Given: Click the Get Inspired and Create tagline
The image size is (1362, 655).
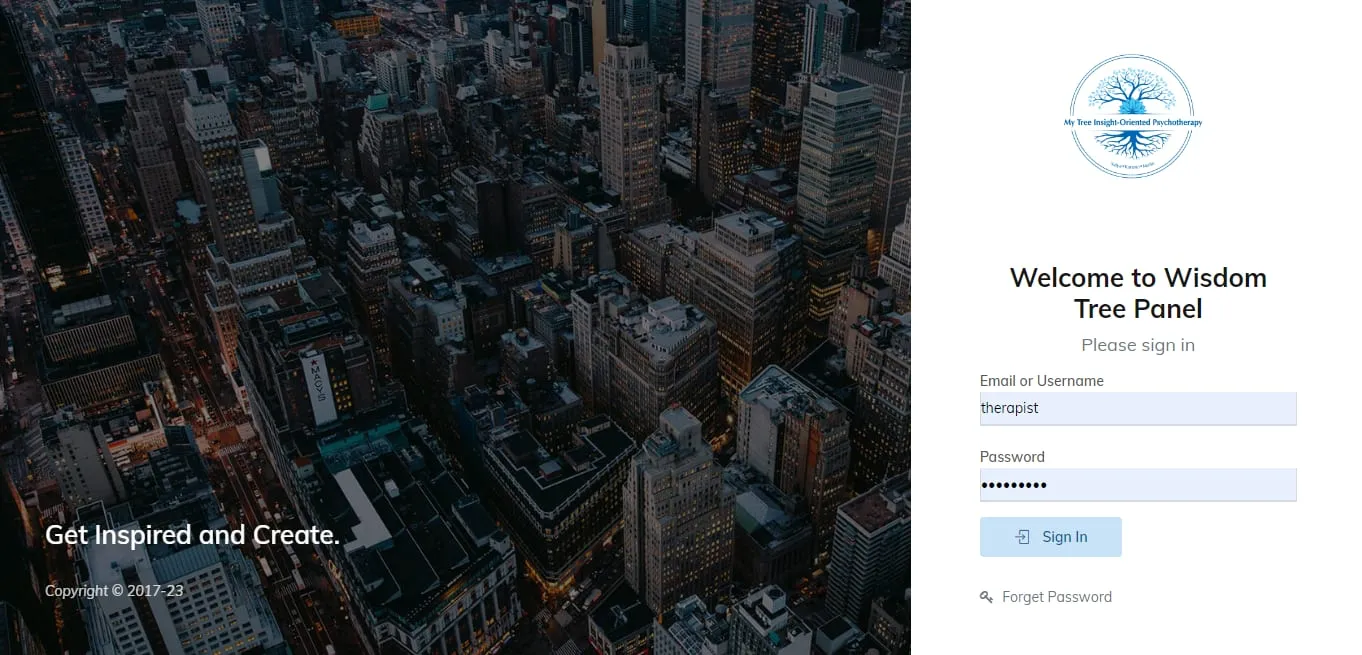Looking at the screenshot, I should tap(192, 535).
